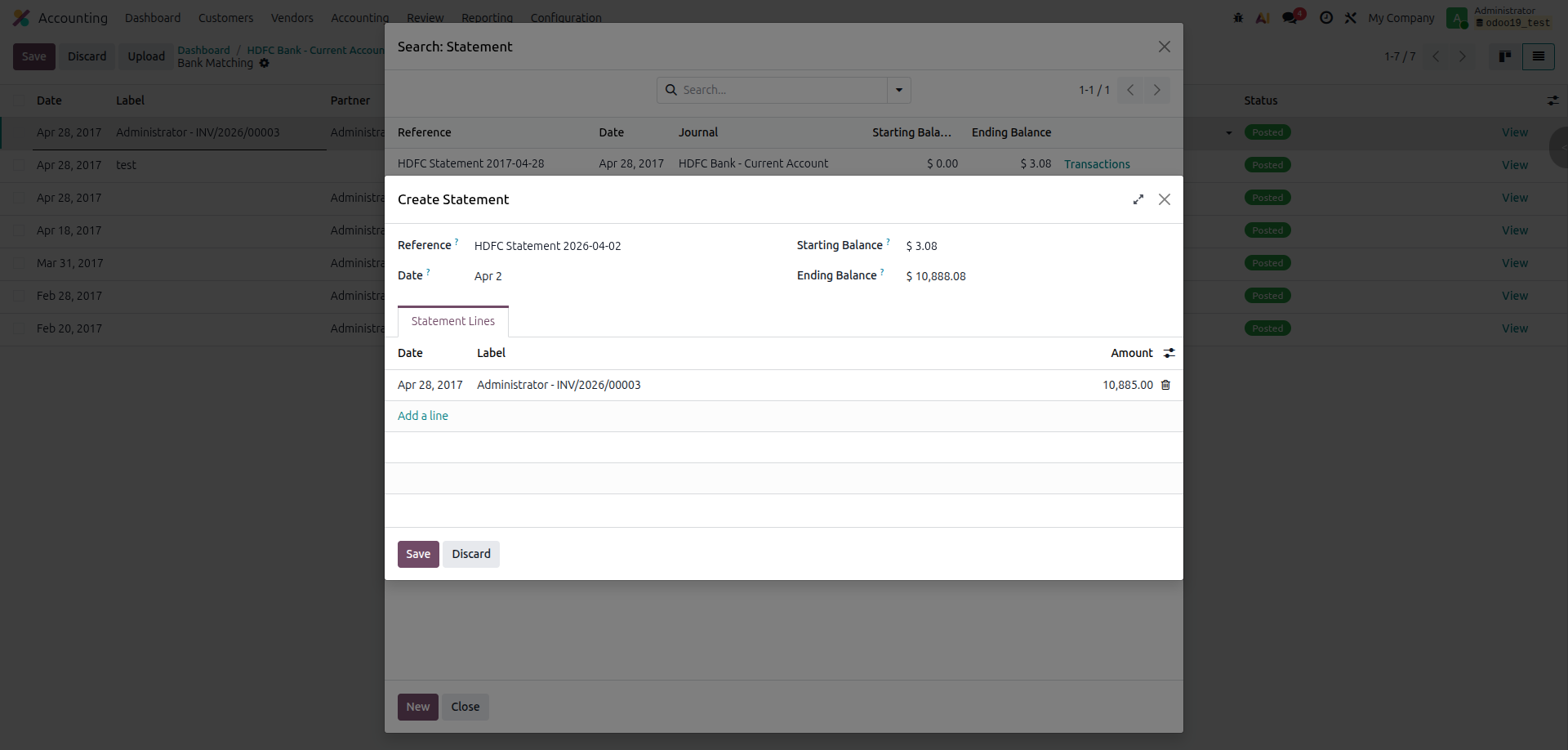Go to previous page in Search: Statement
Viewport: 1568px width, 750px height.
(x=1130, y=90)
